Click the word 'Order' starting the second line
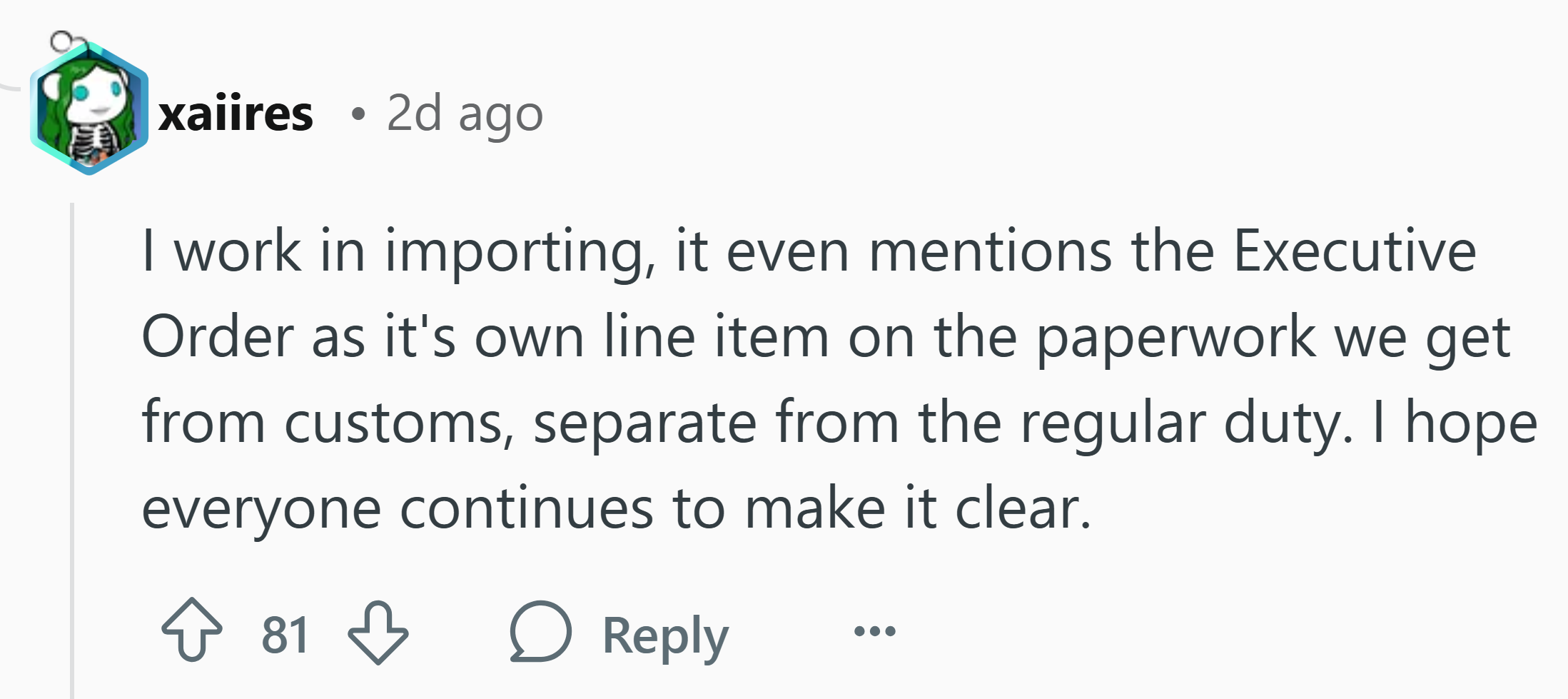This screenshot has height=699, width=1568. click(218, 337)
